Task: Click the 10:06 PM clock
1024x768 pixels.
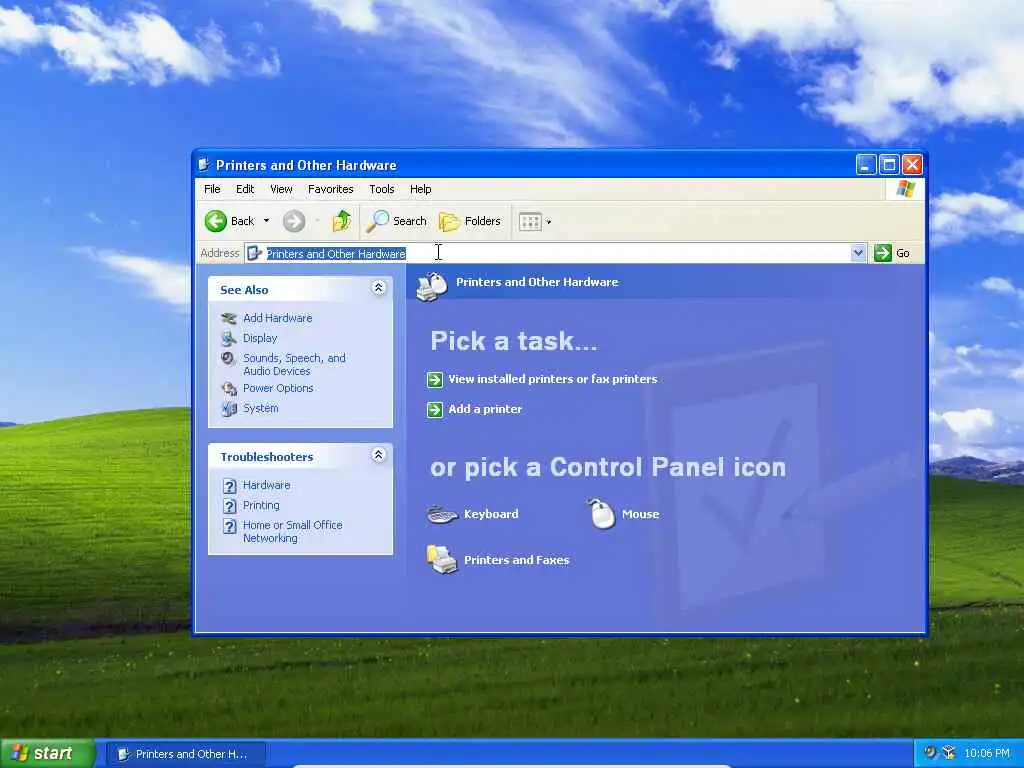Action: click(x=987, y=753)
